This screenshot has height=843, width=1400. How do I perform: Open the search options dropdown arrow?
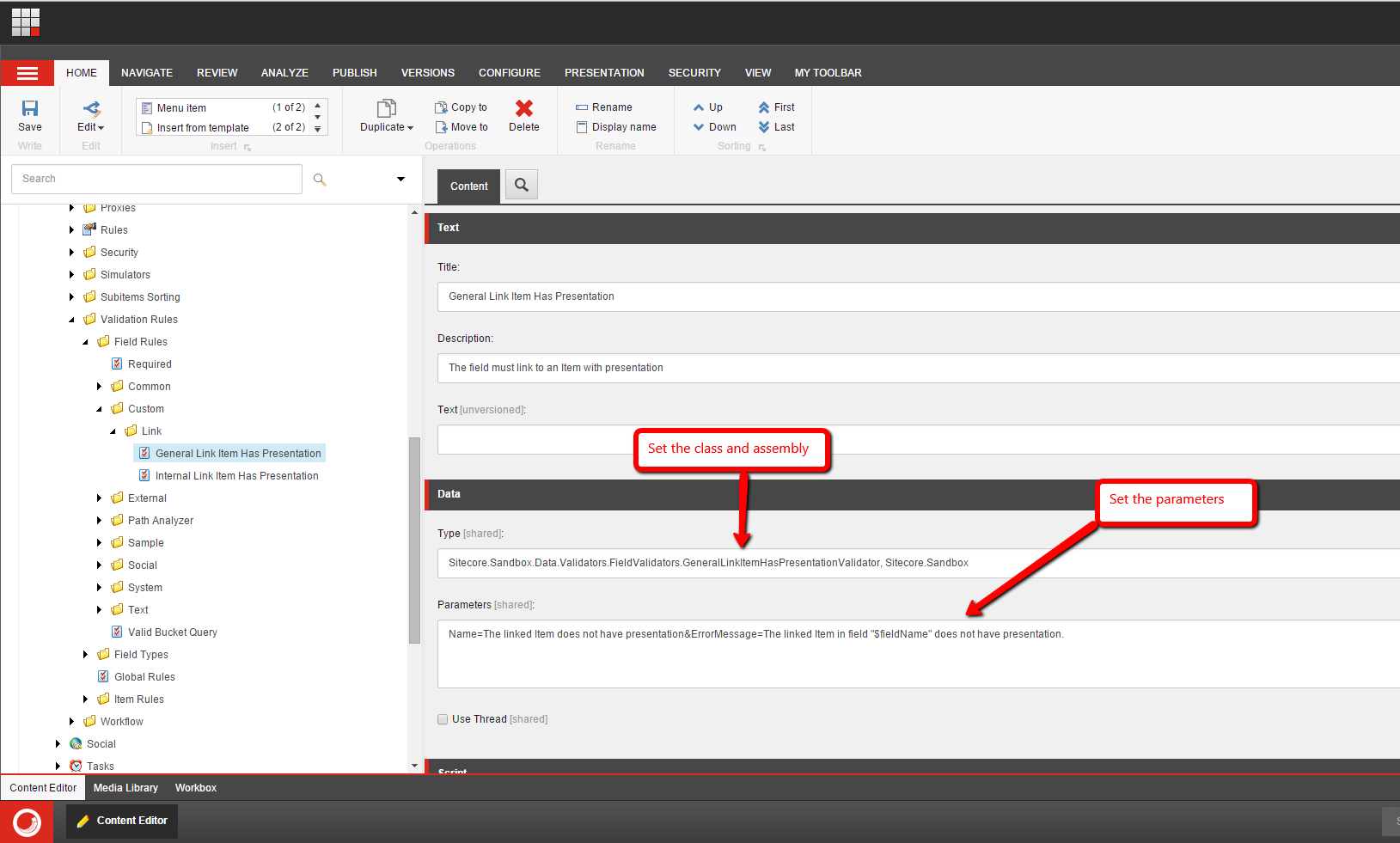pyautogui.click(x=400, y=179)
